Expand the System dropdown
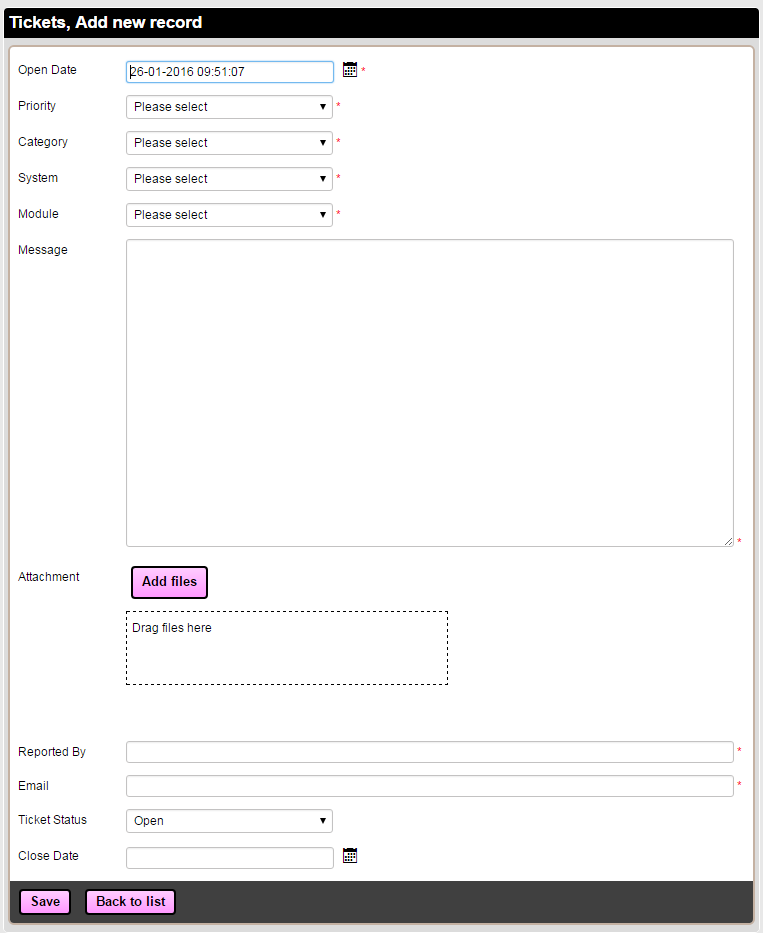This screenshot has width=763, height=933. pos(229,179)
